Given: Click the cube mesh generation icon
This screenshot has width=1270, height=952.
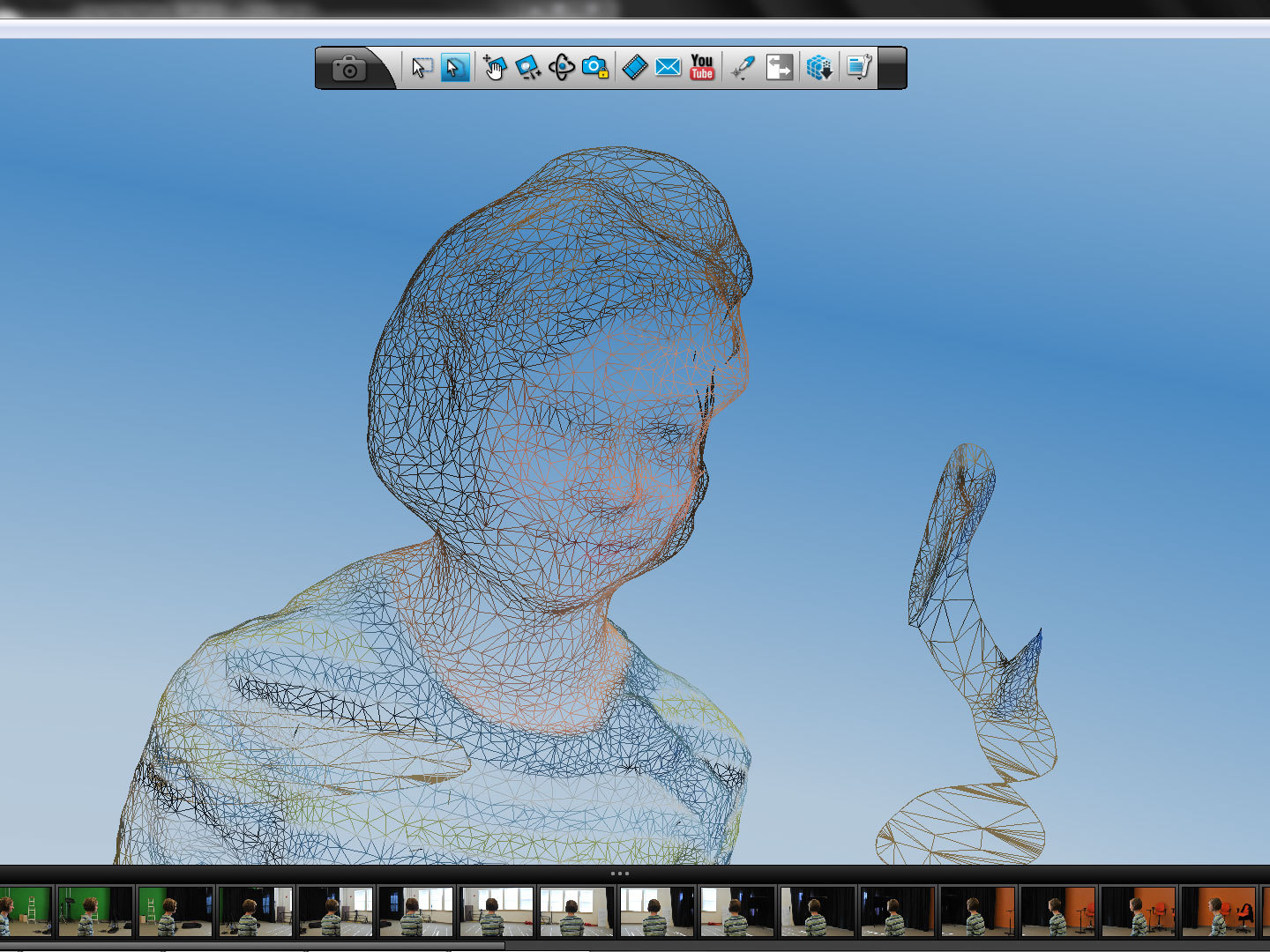Looking at the screenshot, I should click(819, 68).
